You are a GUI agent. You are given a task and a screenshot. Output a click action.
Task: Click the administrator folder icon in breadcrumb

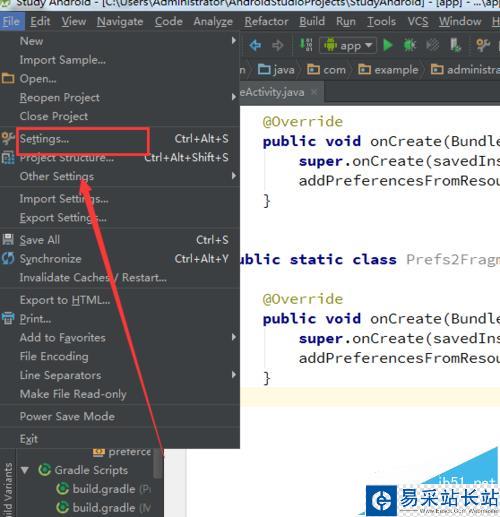[x=437, y=70]
